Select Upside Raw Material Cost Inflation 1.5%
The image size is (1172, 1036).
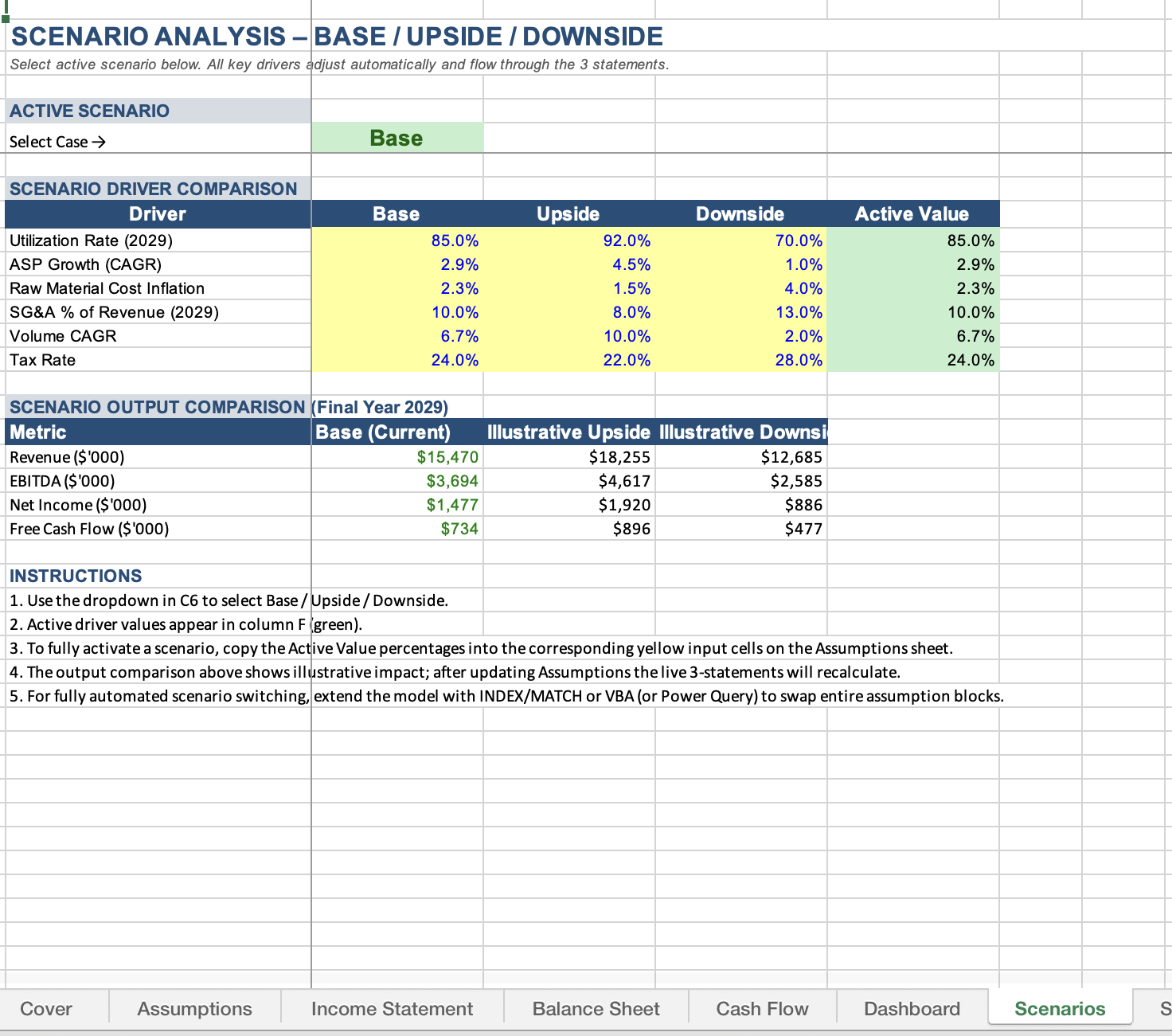coord(569,288)
